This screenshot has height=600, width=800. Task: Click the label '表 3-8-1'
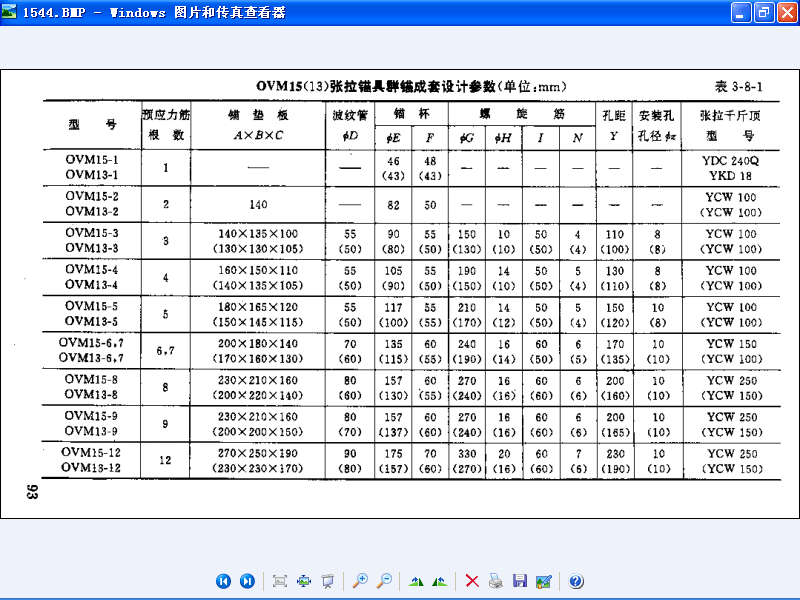[x=739, y=86]
